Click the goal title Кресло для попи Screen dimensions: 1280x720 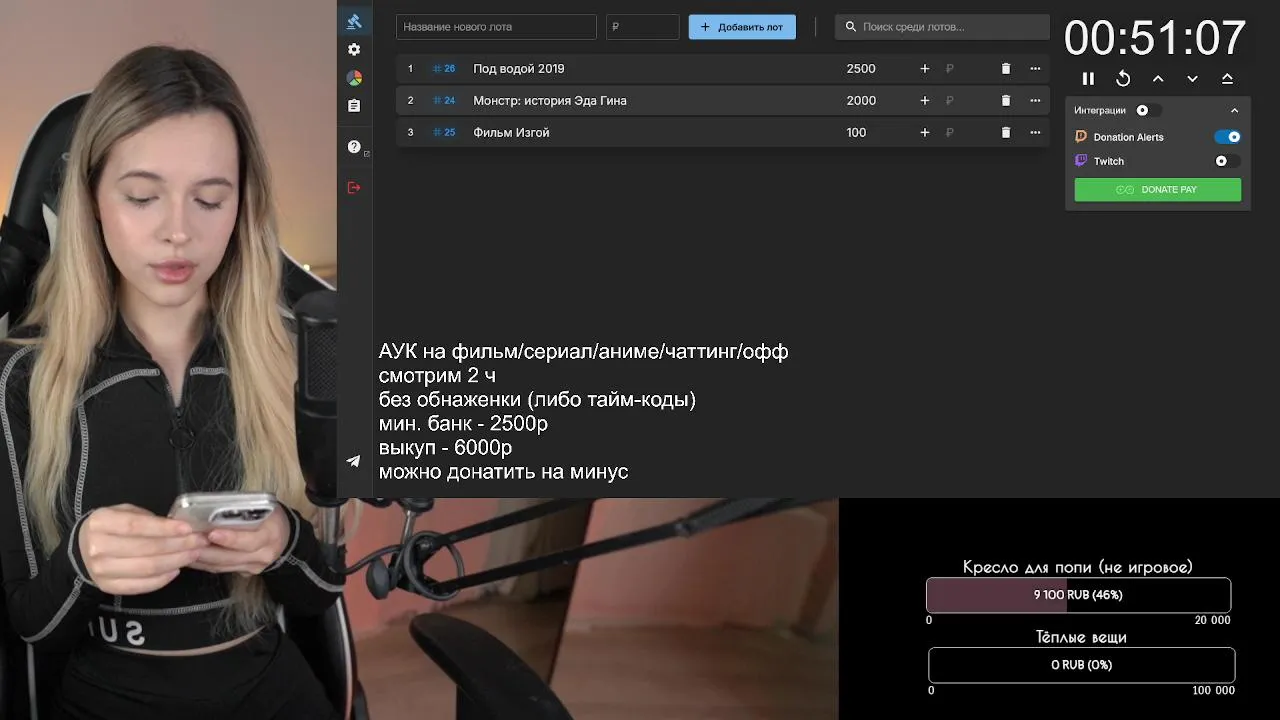1078,567
